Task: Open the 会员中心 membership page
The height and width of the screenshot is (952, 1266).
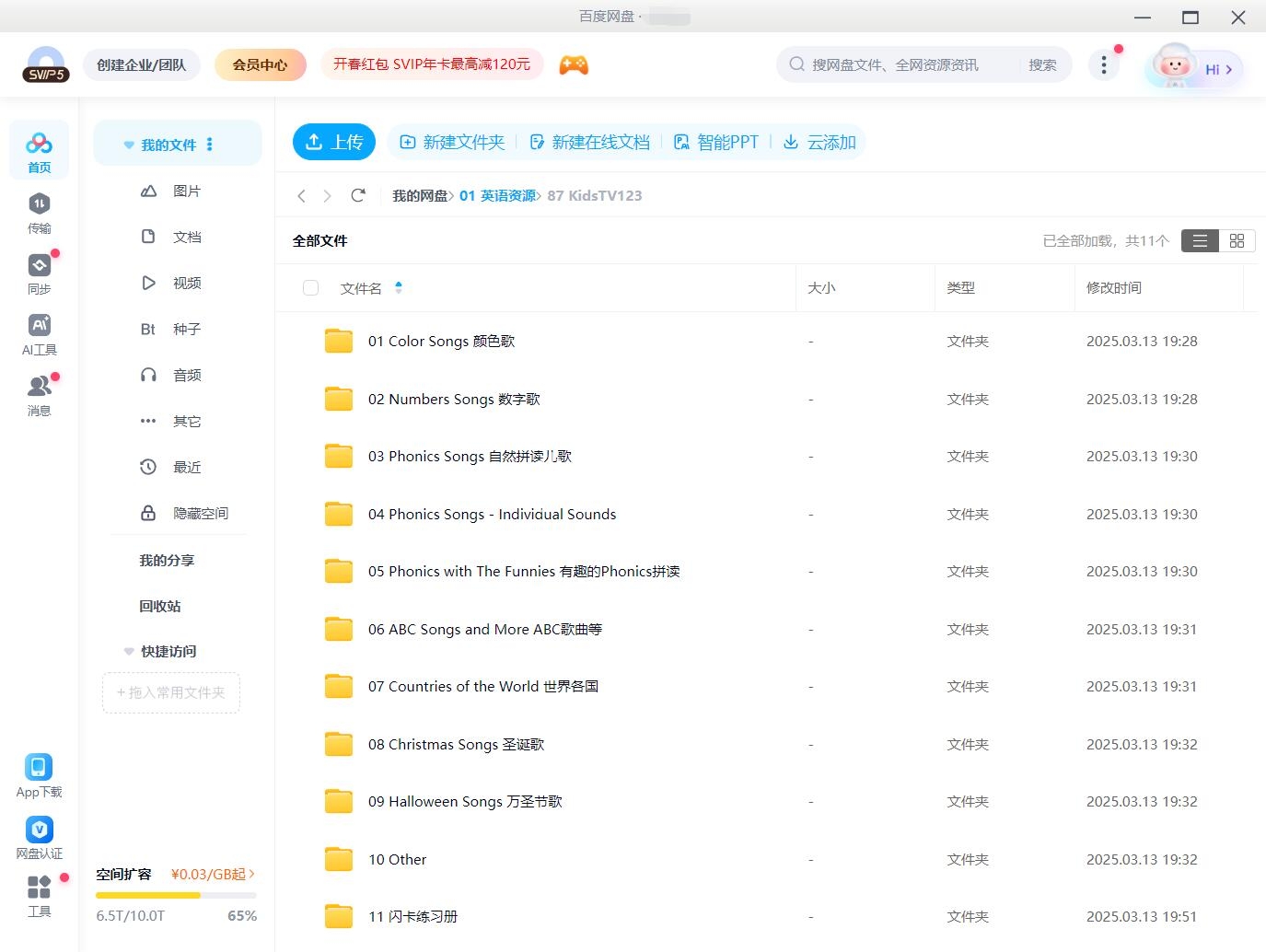Action: pyautogui.click(x=260, y=64)
